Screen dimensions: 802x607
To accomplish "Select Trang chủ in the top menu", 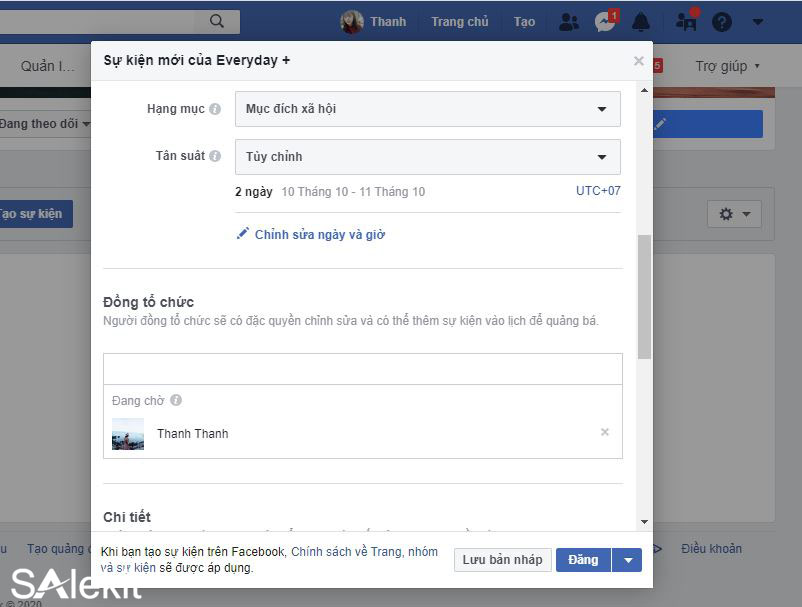I will 460,20.
